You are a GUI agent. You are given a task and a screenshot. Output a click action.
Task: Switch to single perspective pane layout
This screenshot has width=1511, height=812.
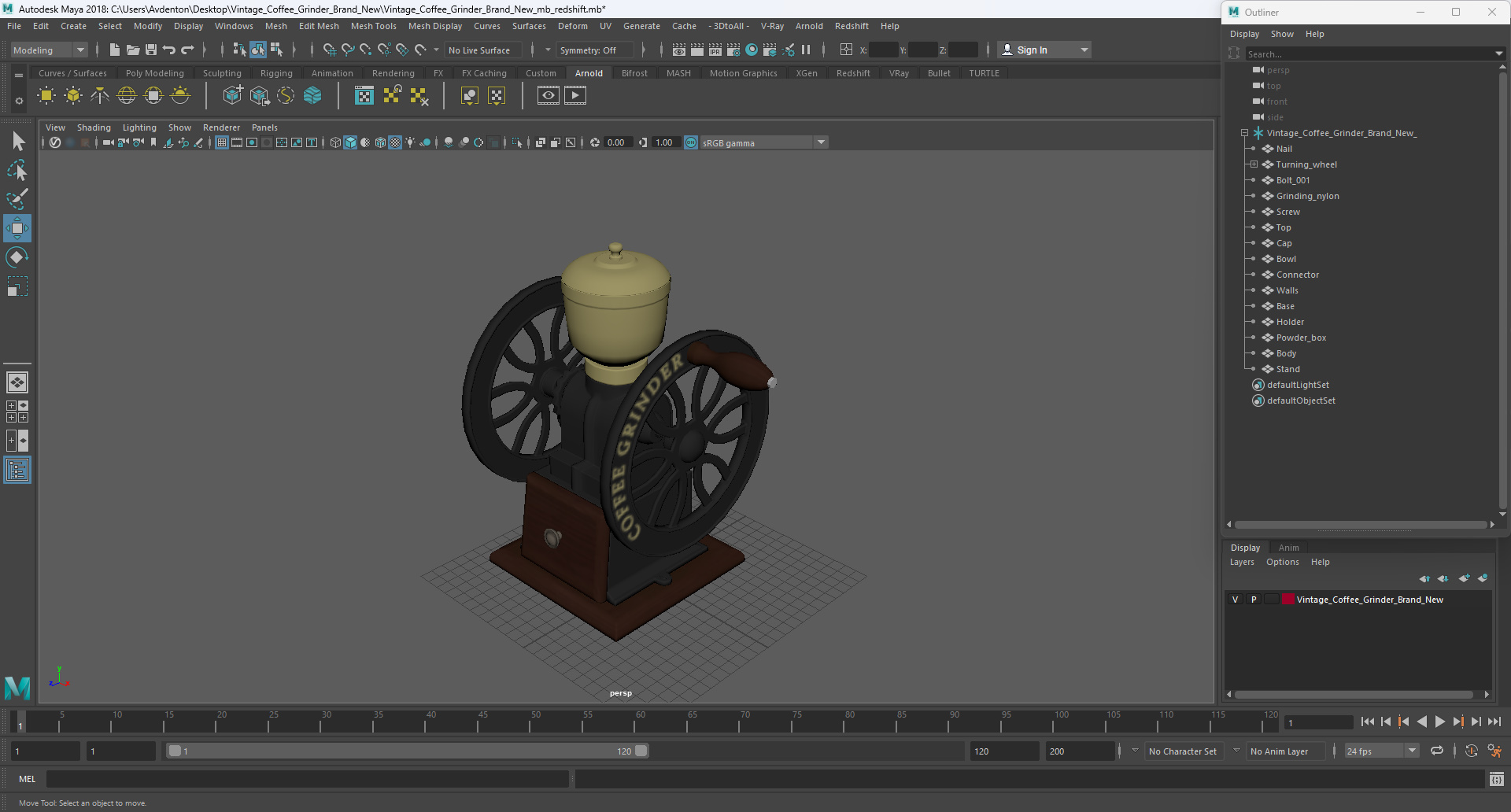(17, 382)
